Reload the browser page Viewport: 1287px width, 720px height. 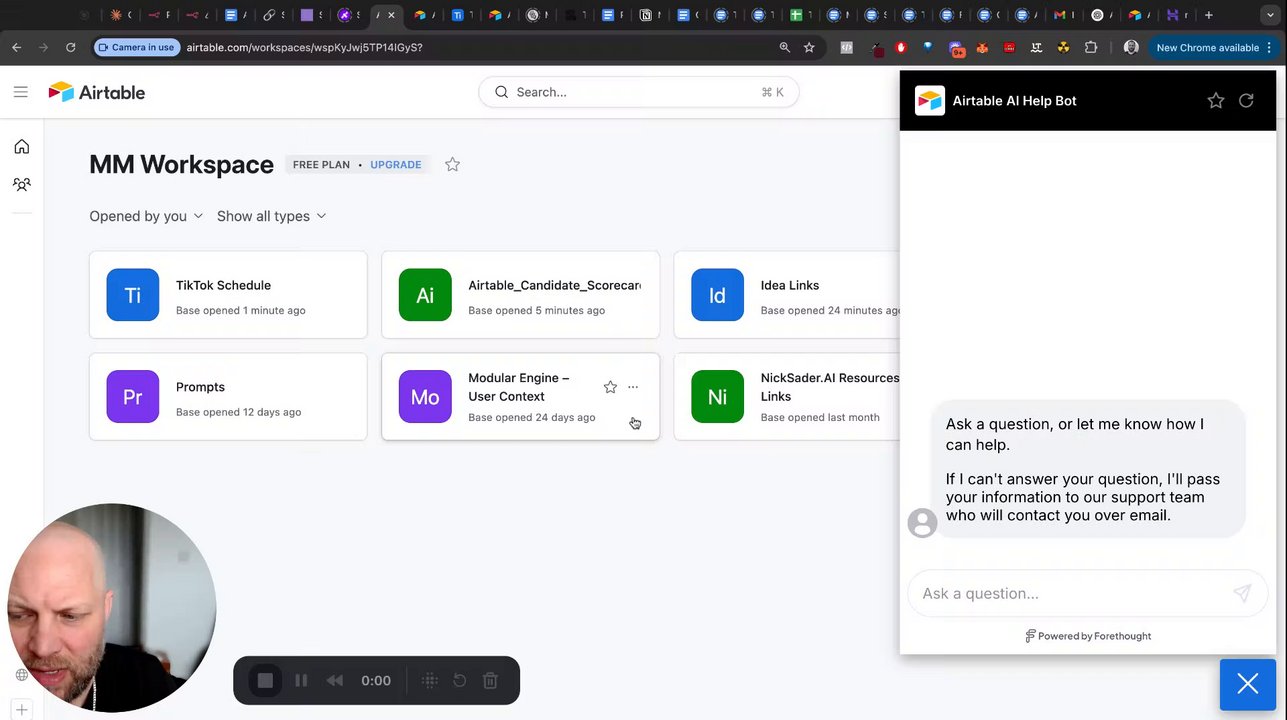70,47
